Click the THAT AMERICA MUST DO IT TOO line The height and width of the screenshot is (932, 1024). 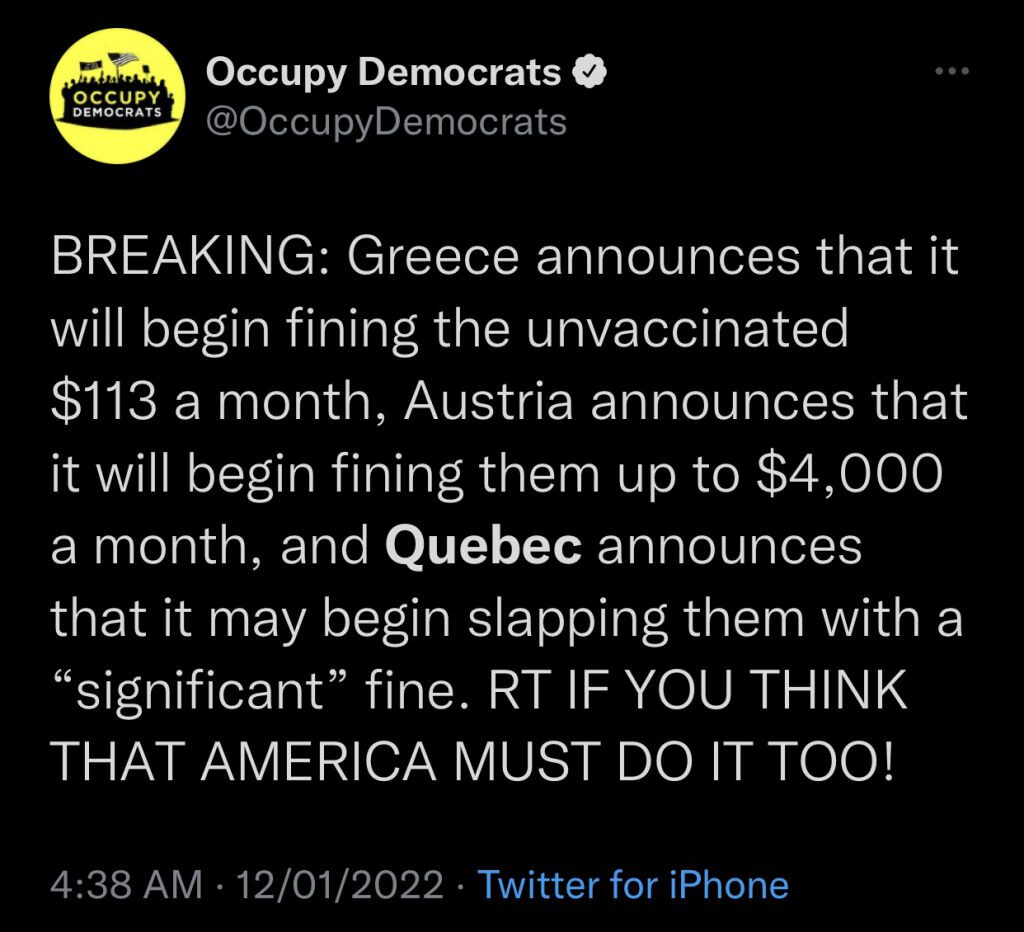click(472, 762)
